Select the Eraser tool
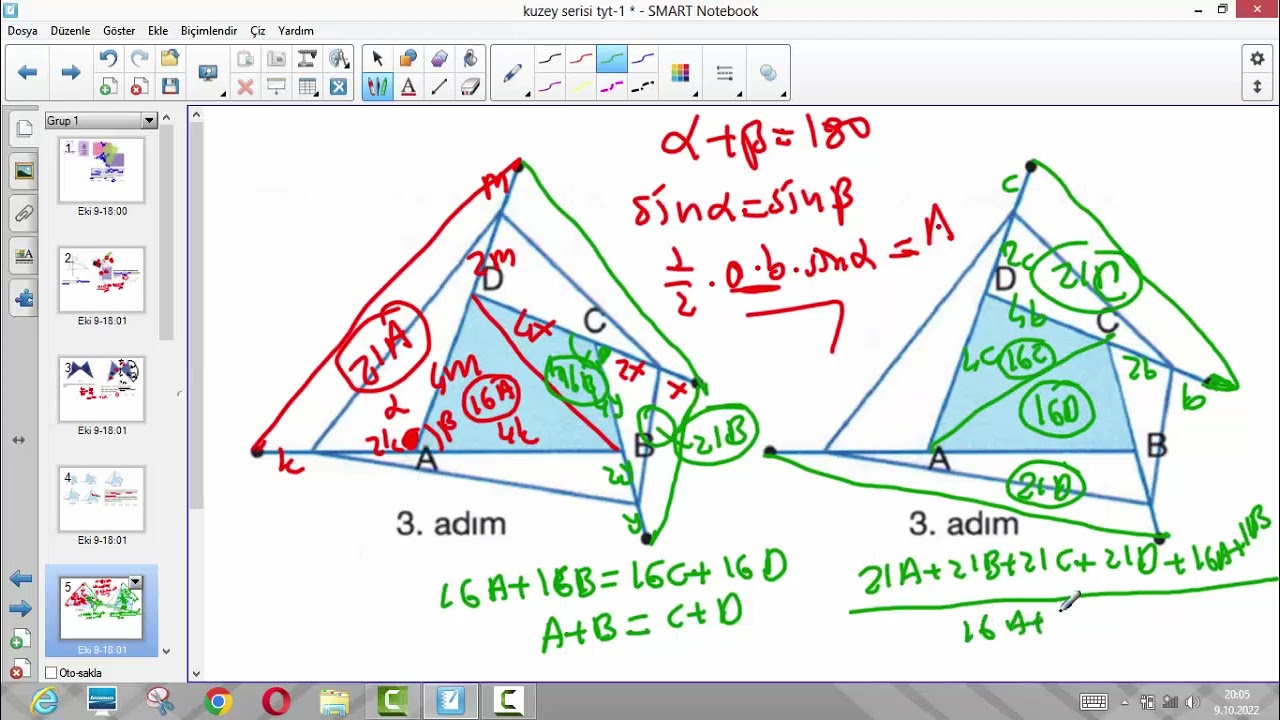 point(470,87)
